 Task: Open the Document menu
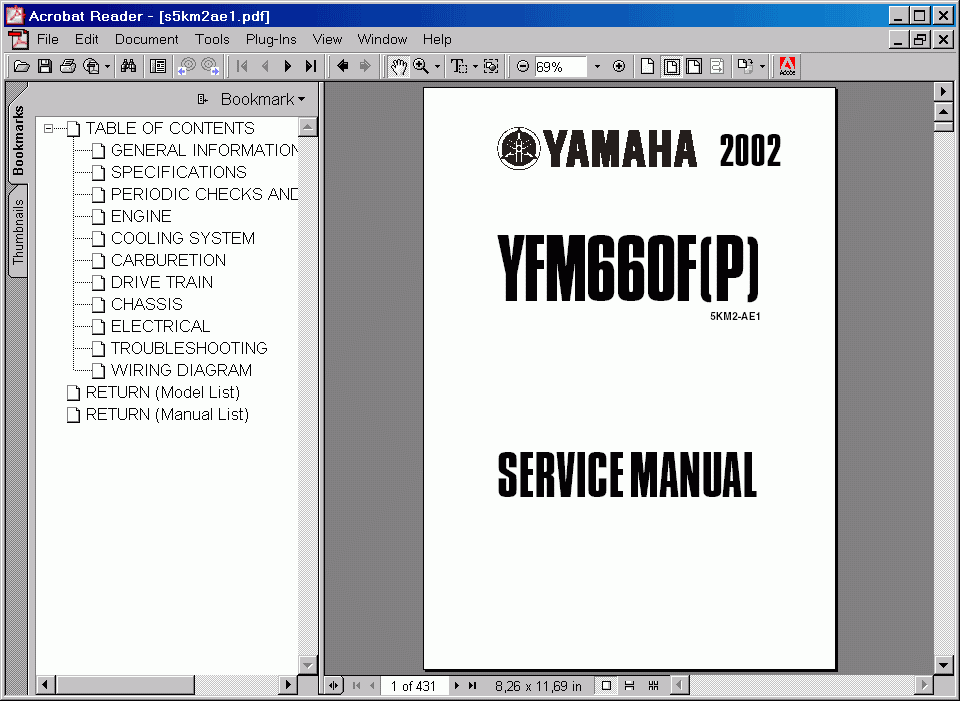(x=146, y=40)
